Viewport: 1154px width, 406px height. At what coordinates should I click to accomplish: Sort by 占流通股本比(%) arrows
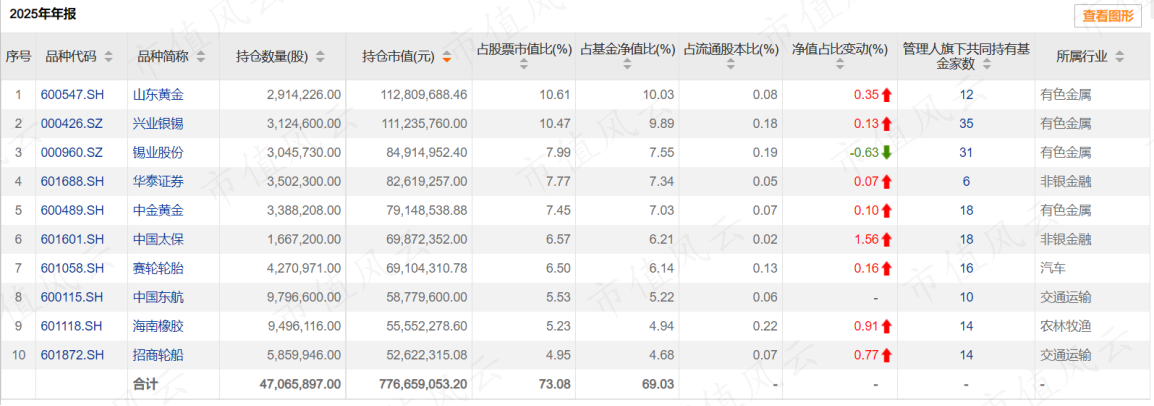point(731,65)
